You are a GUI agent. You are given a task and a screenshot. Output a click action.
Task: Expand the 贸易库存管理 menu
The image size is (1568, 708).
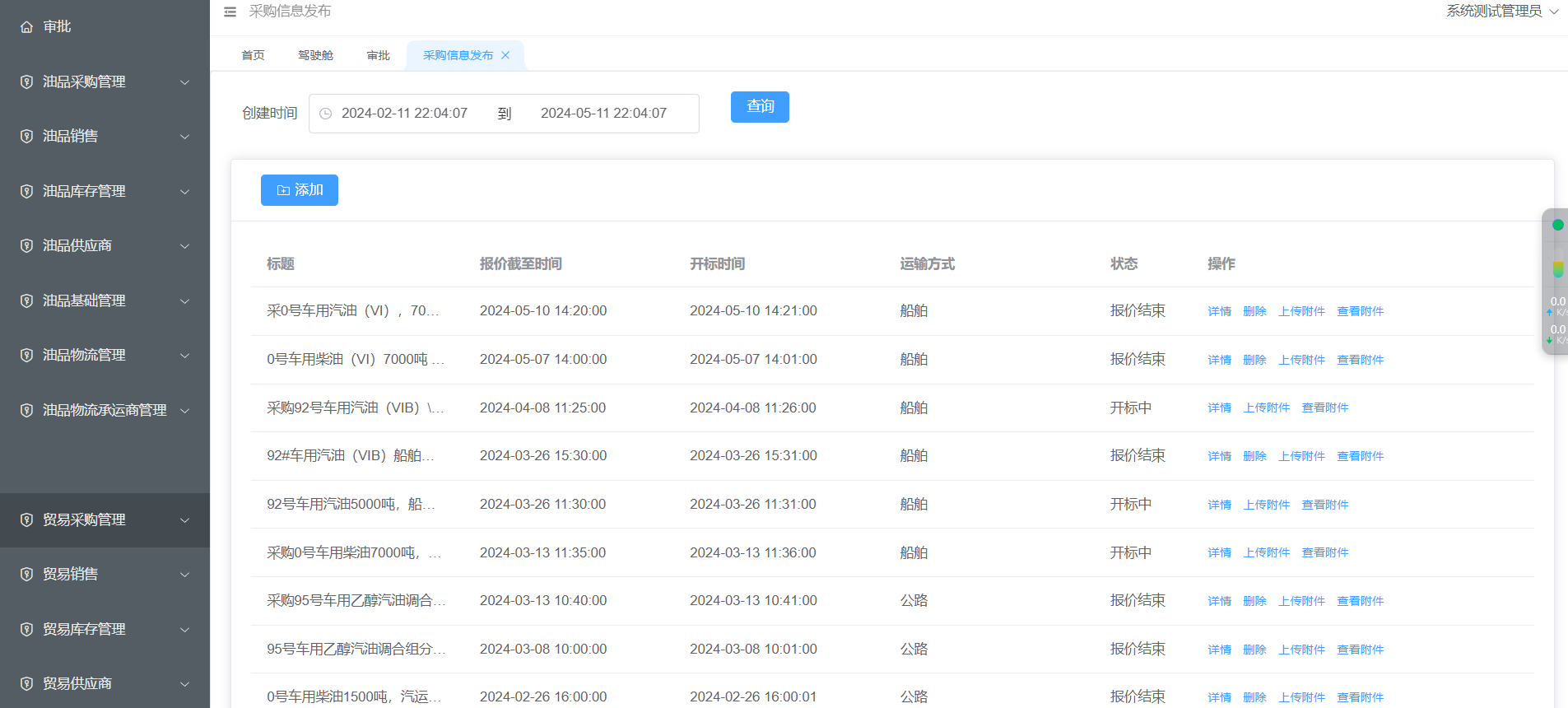[185, 630]
